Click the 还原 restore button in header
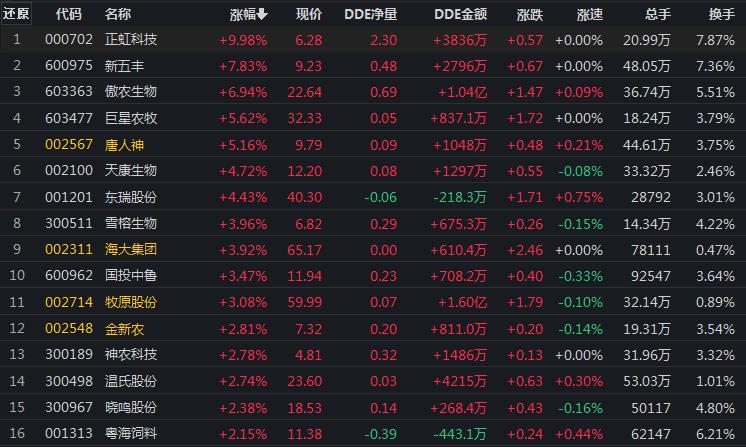Image resolution: width=746 pixels, height=447 pixels. (x=17, y=14)
